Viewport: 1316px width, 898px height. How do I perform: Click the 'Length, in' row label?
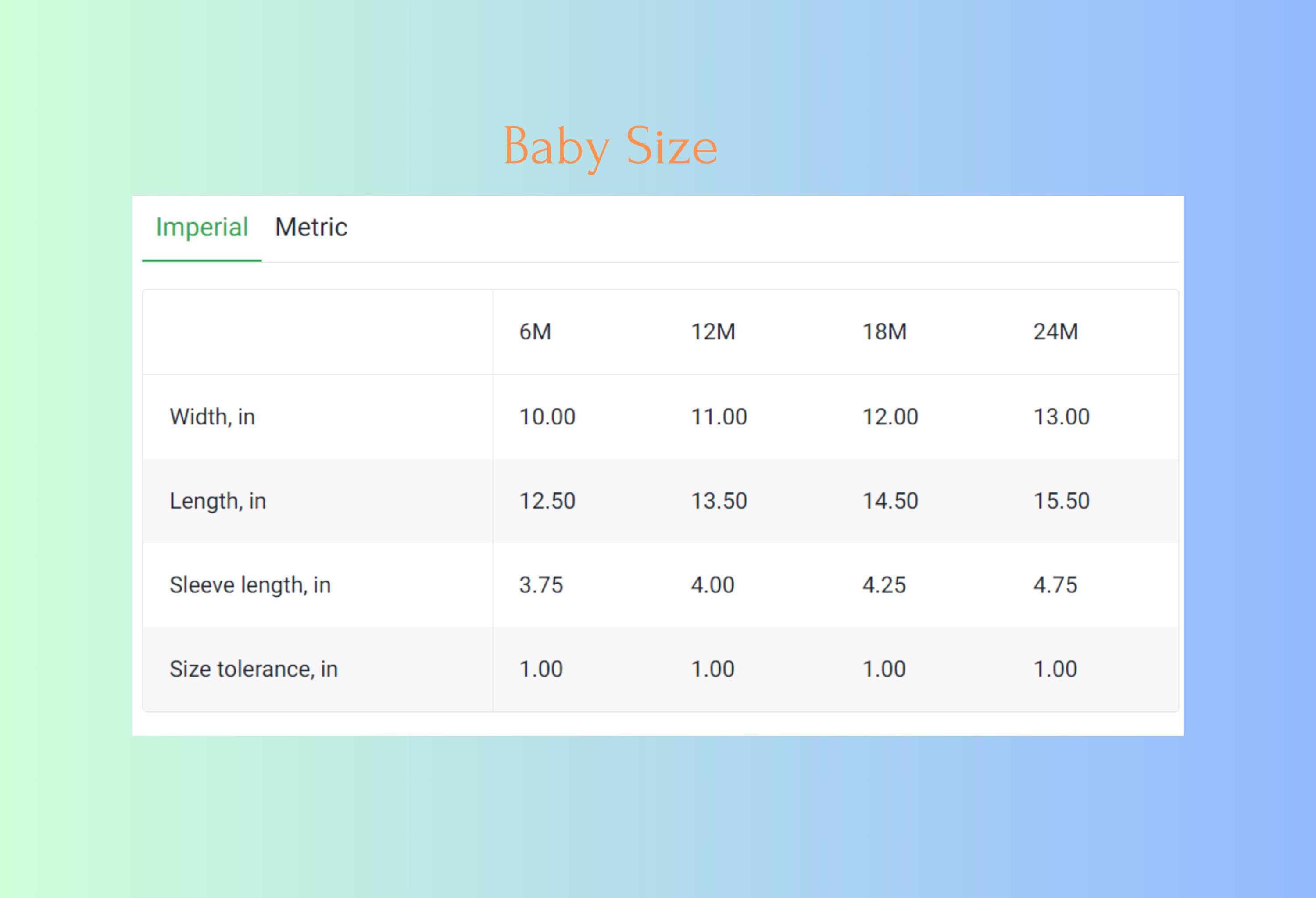218,501
